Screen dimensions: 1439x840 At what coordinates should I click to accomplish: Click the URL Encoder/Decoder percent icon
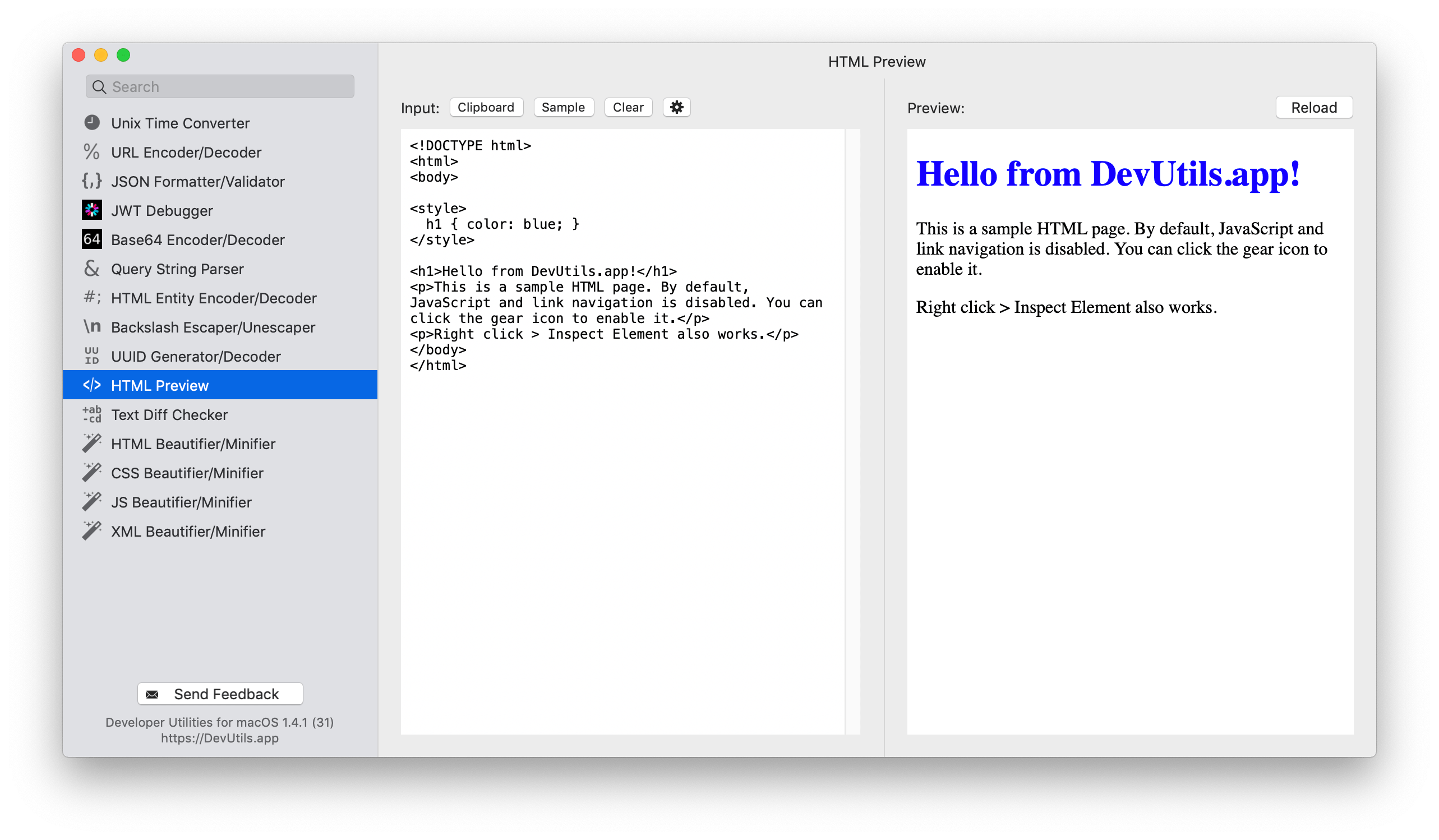[x=92, y=151]
